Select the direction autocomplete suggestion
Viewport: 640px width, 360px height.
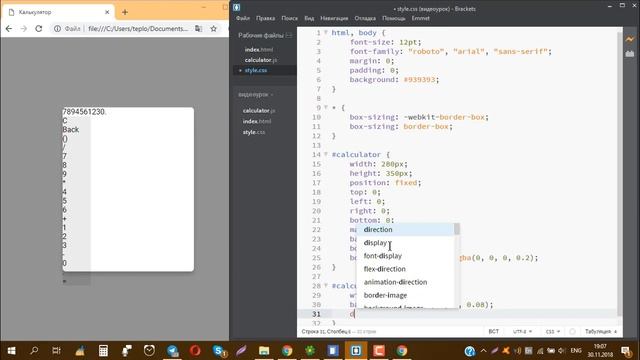click(x=406, y=229)
